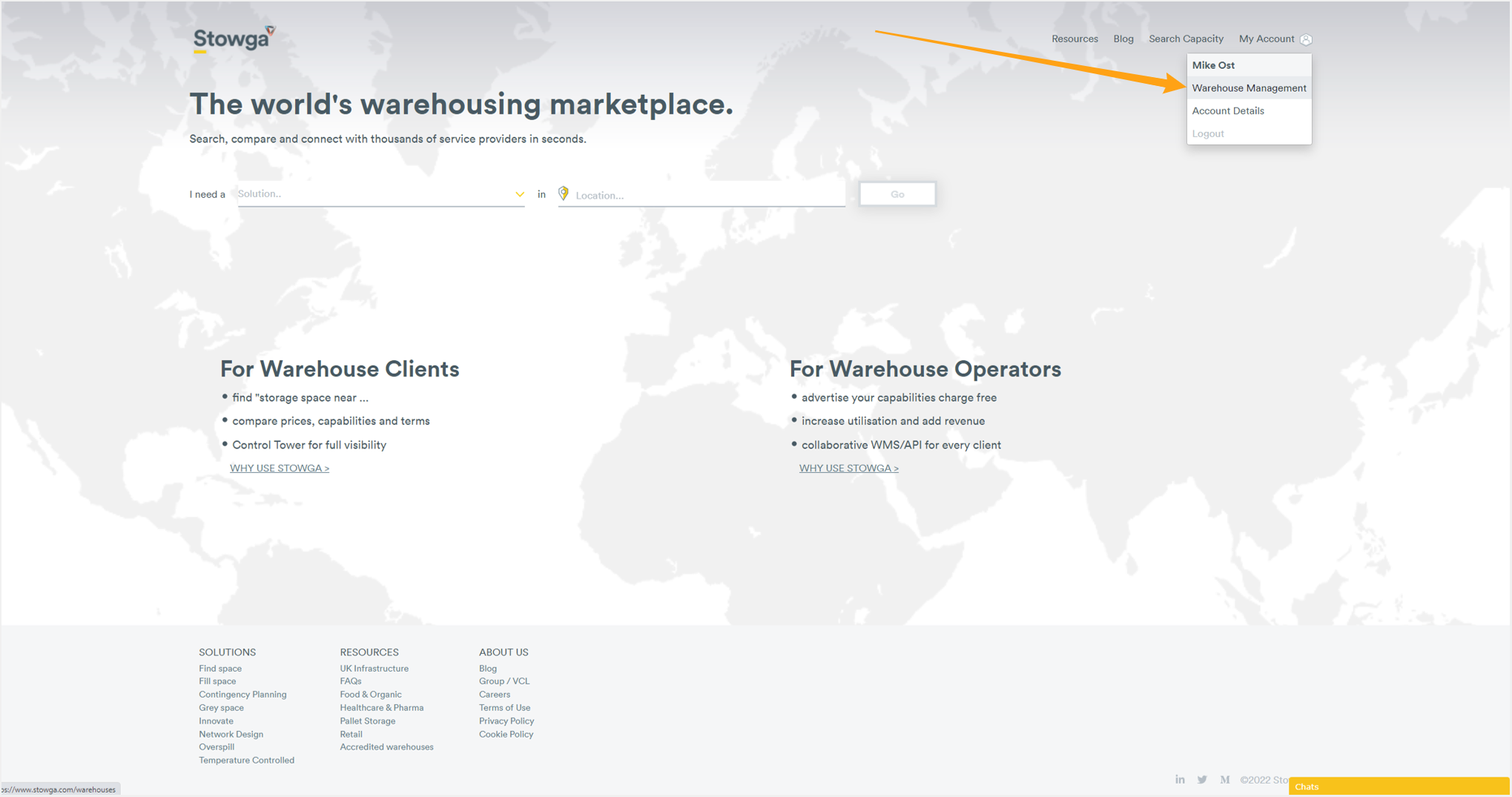Viewport: 1512px width, 797px height.
Task: Open Temperature Controlled solutions link
Action: 246,761
